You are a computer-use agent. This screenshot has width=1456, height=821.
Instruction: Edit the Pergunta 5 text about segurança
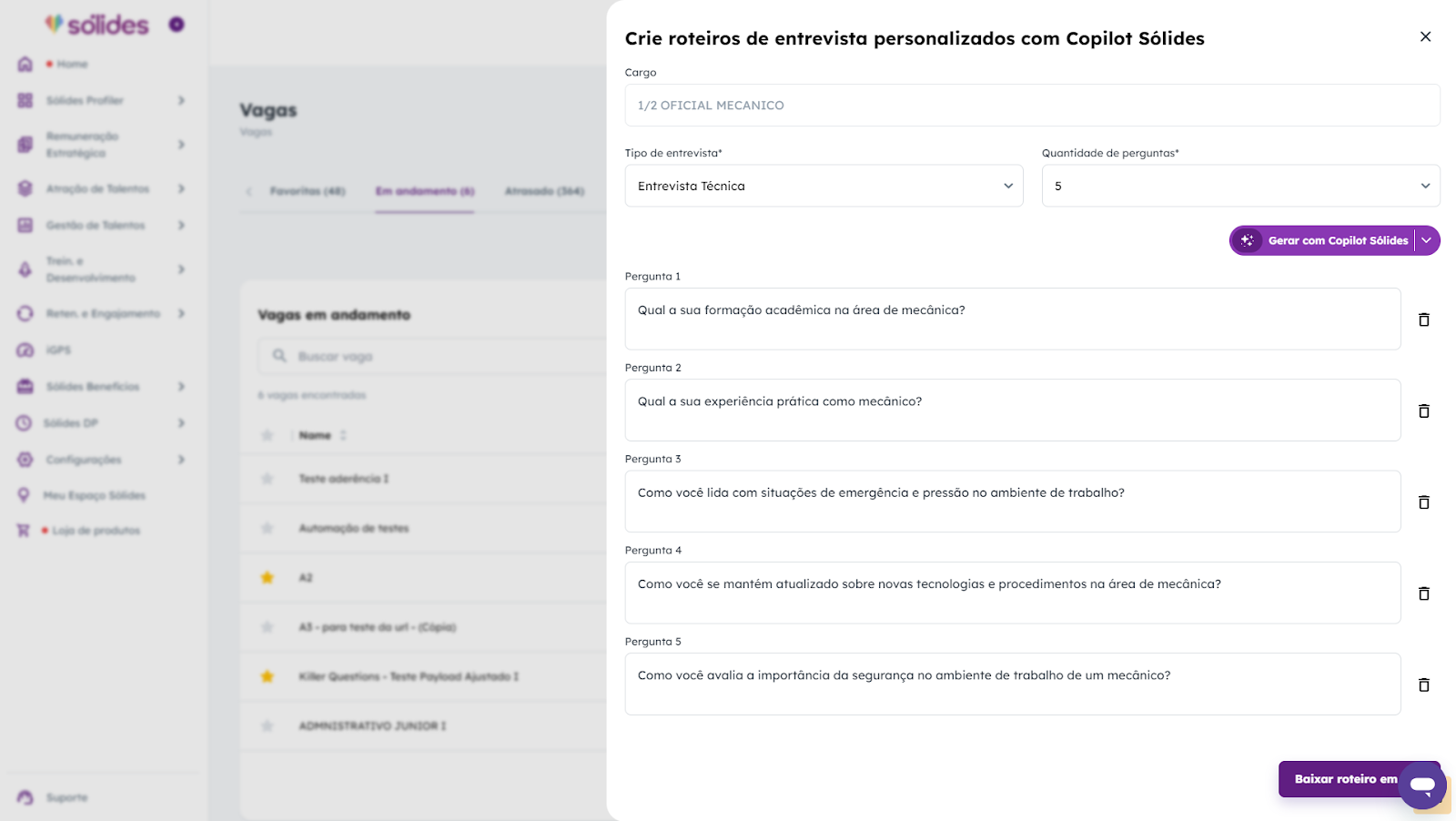[x=1012, y=684]
